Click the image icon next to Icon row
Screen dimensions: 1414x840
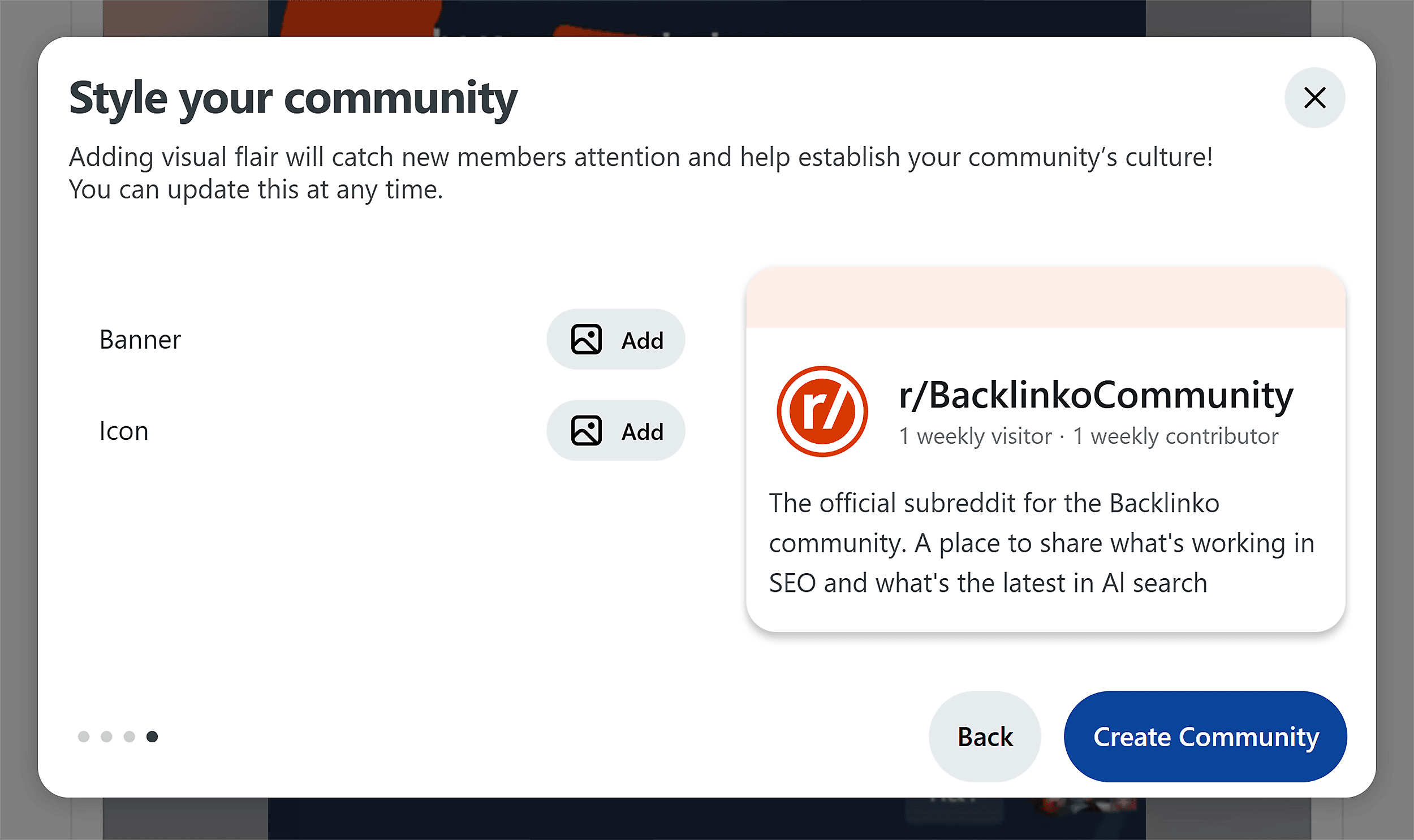click(x=586, y=430)
